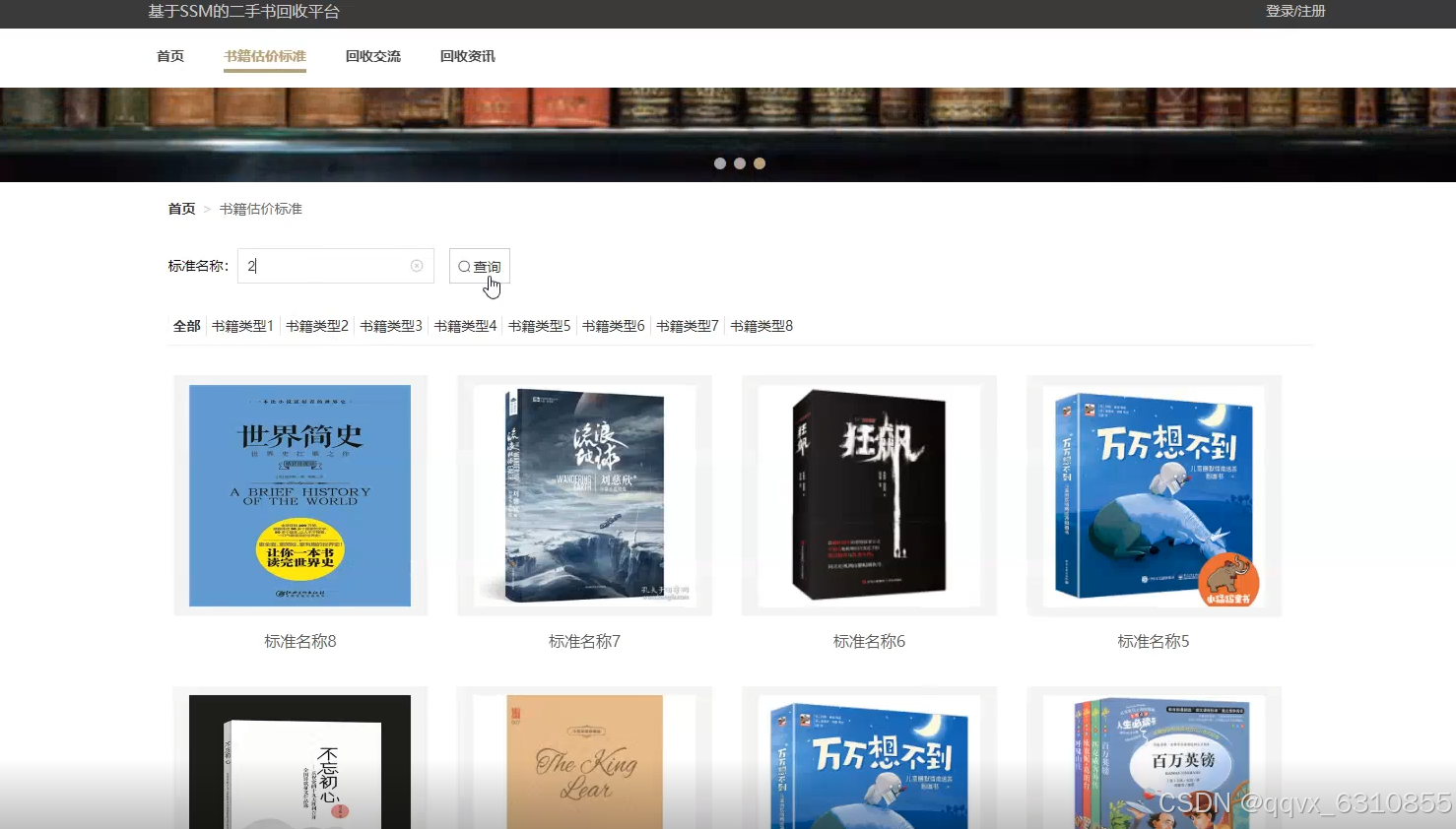This screenshot has height=829, width=1456.
Task: Filter by 书籍类型7
Action: click(688, 326)
